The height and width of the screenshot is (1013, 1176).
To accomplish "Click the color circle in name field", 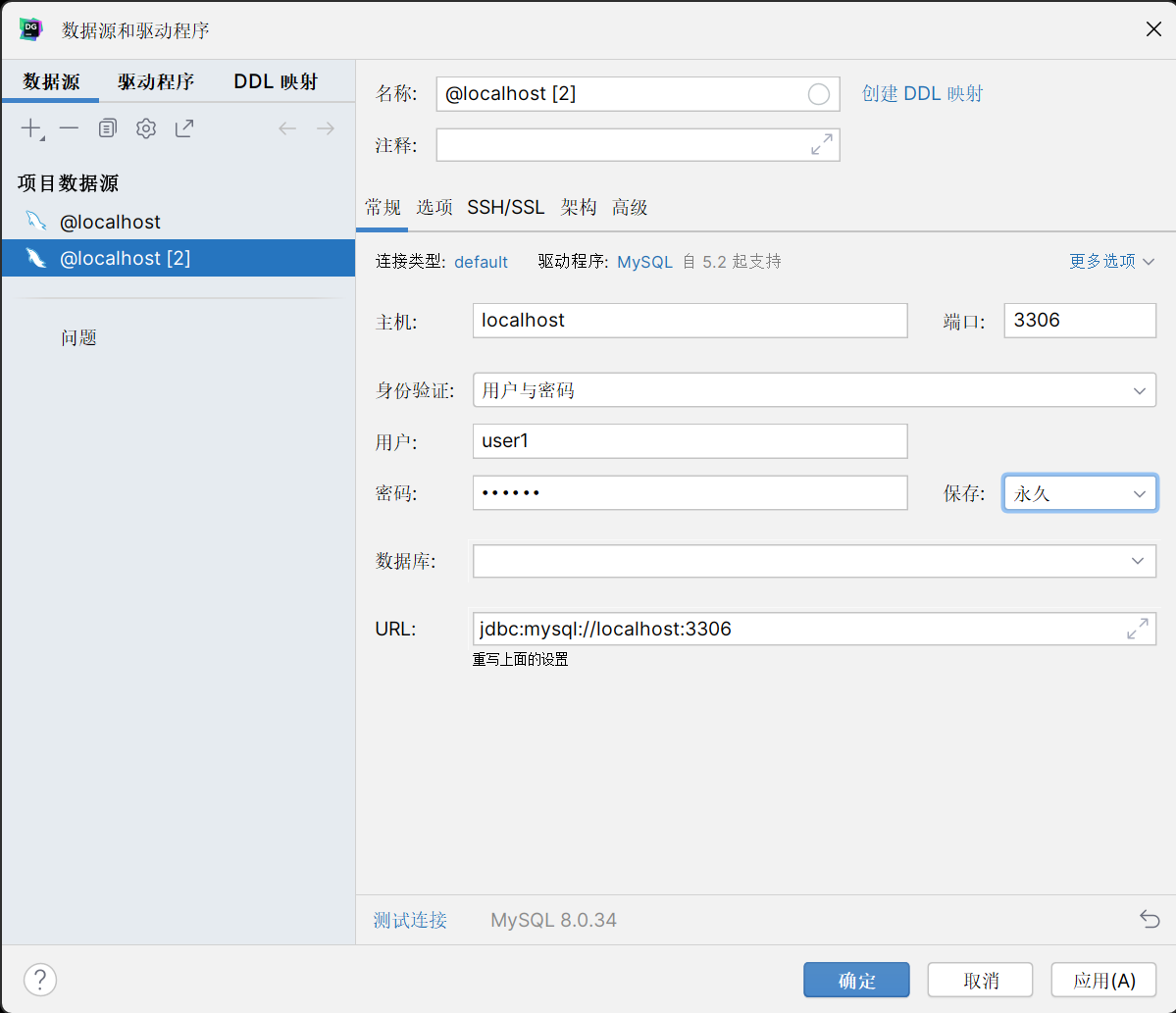I will [818, 94].
